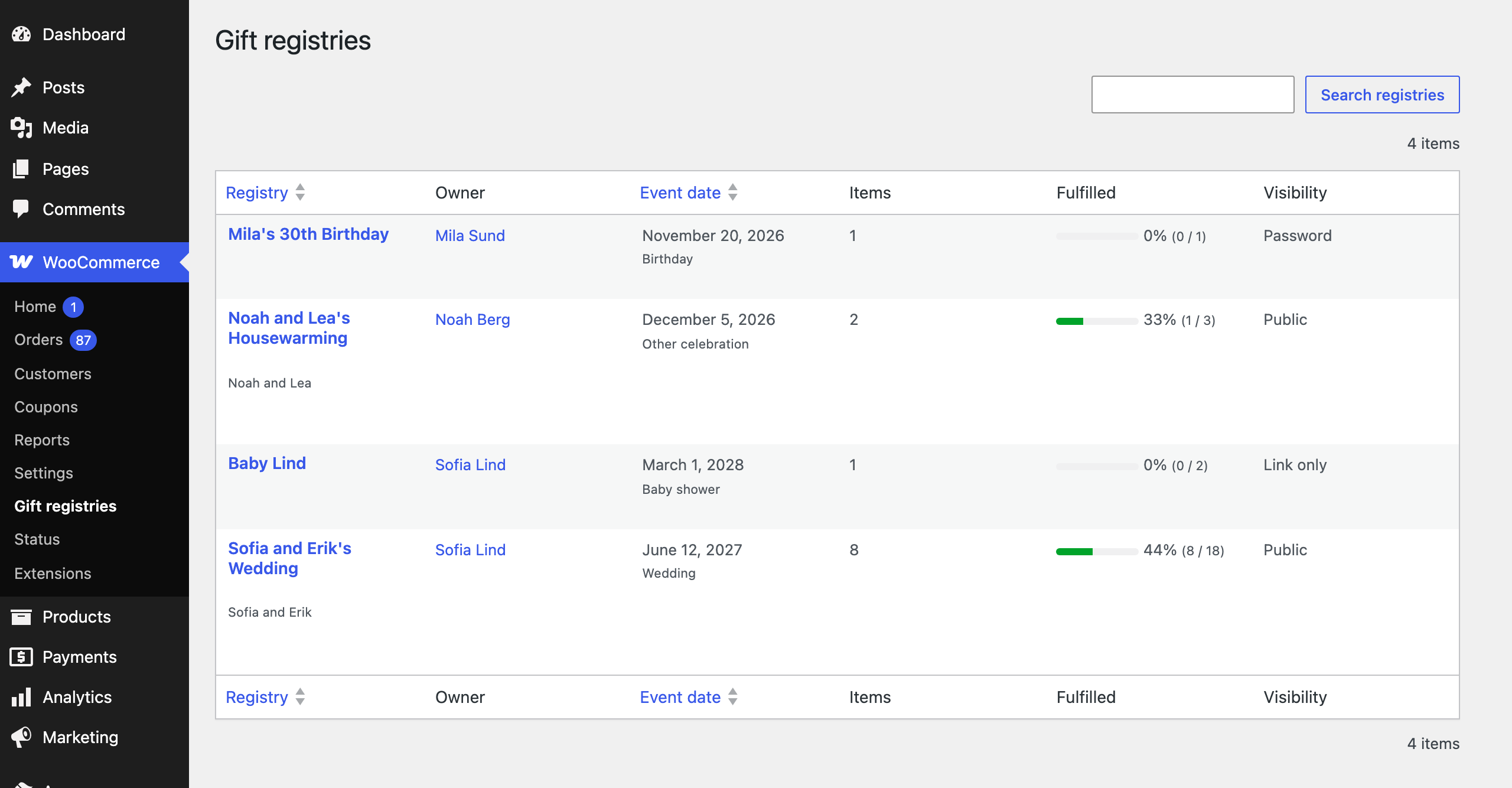
Task: Sort by Registry using footer arrows
Action: 300,696
